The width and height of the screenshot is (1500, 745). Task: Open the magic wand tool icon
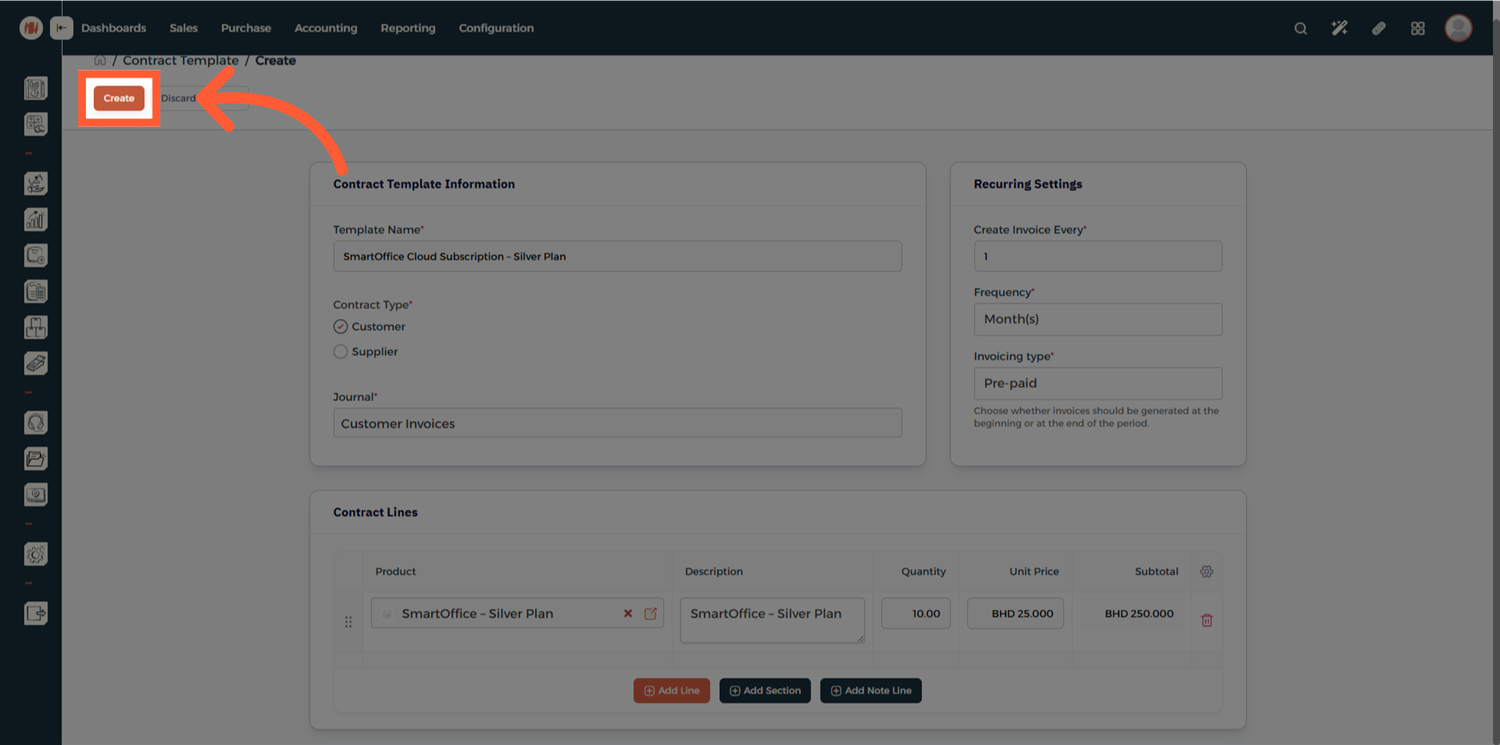(1339, 28)
